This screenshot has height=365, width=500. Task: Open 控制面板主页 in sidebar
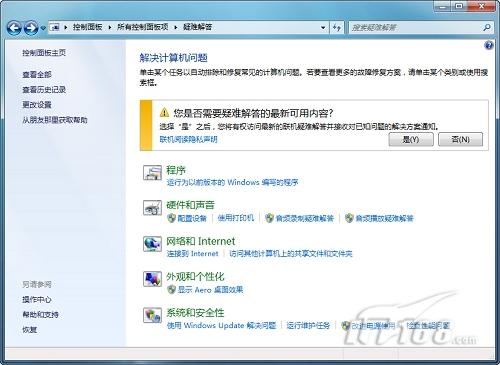(44, 53)
